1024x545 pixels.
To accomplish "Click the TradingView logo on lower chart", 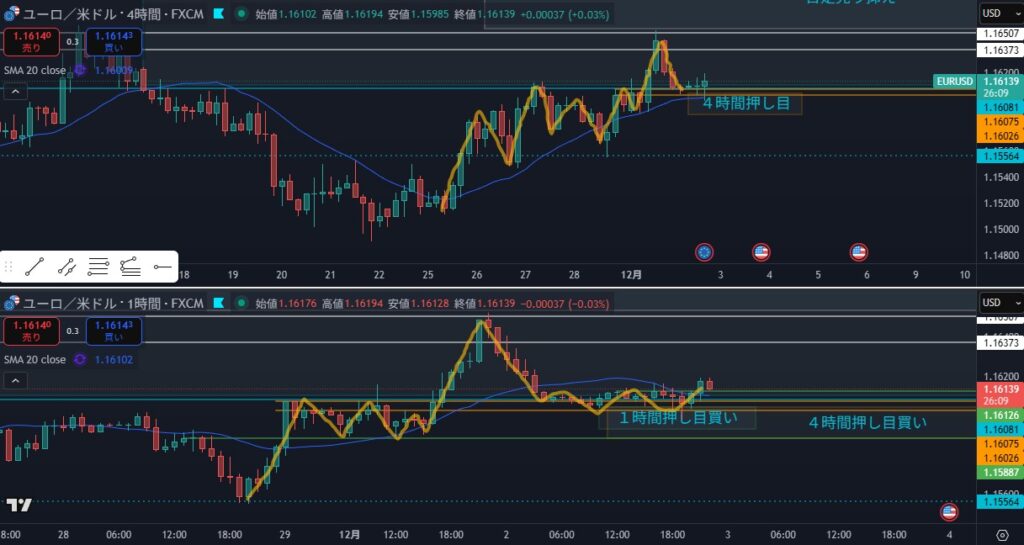I will pos(18,505).
